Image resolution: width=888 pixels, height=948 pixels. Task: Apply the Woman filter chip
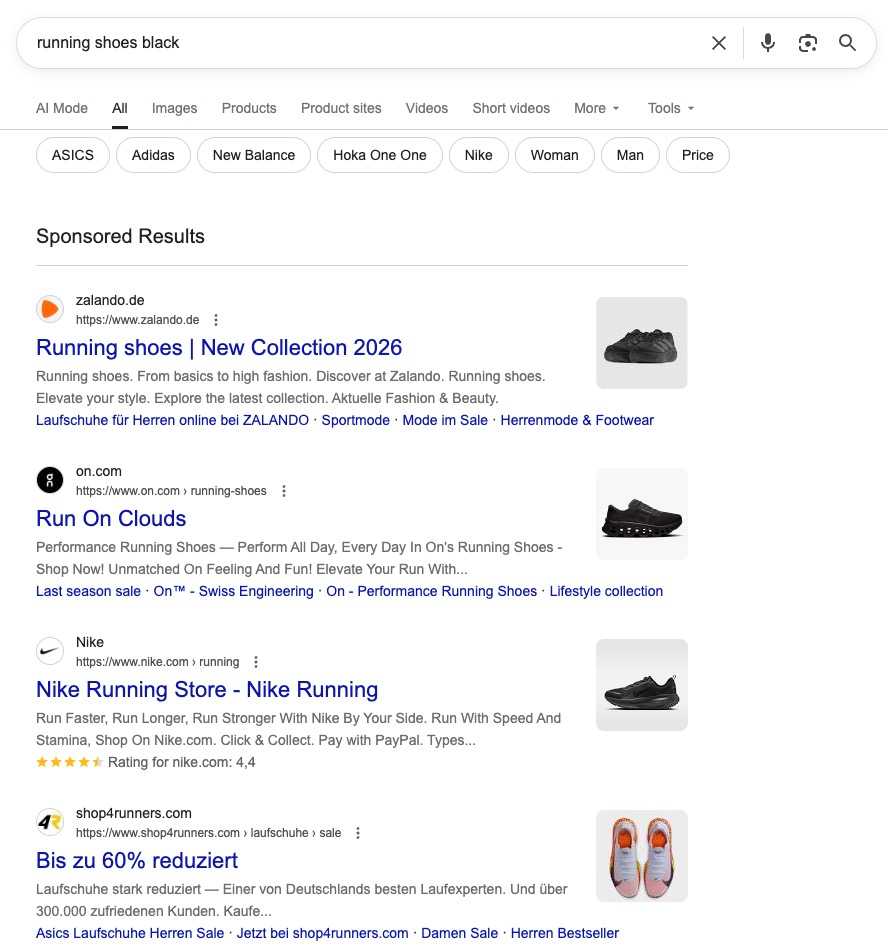tap(554, 155)
